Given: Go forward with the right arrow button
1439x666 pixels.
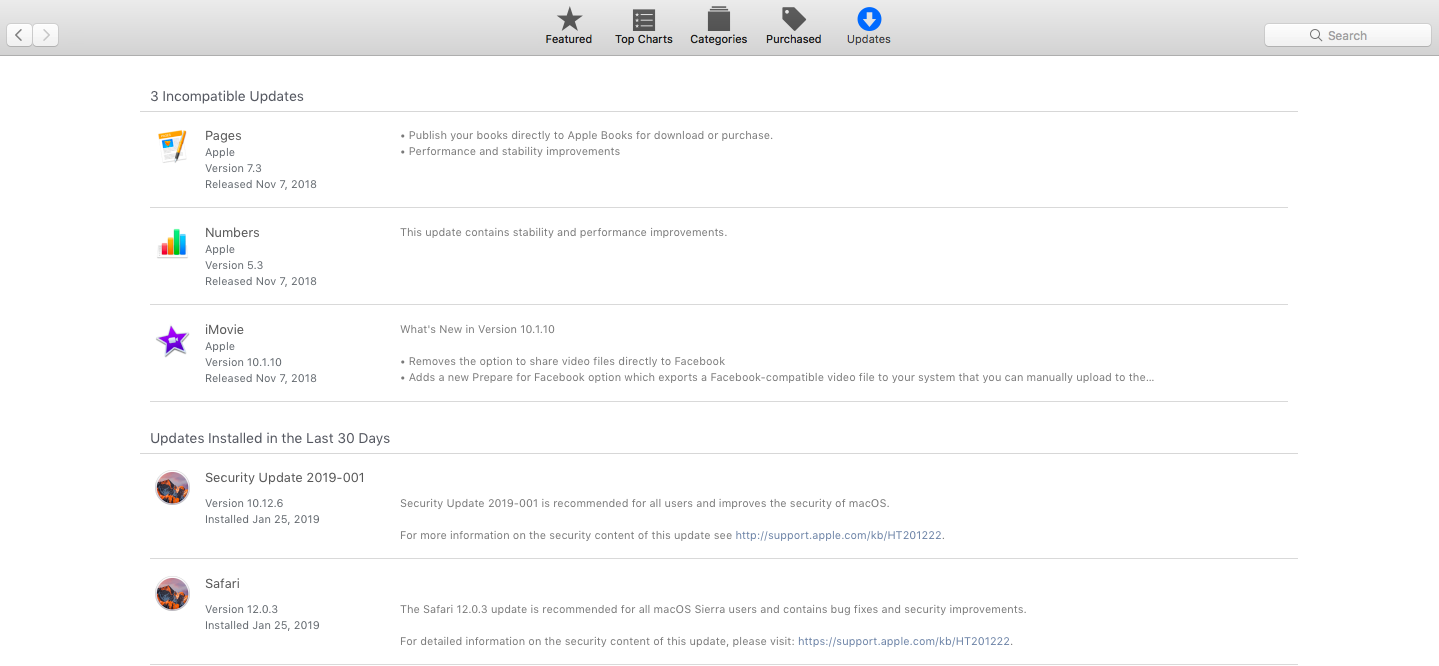Looking at the screenshot, I should (x=45, y=35).
